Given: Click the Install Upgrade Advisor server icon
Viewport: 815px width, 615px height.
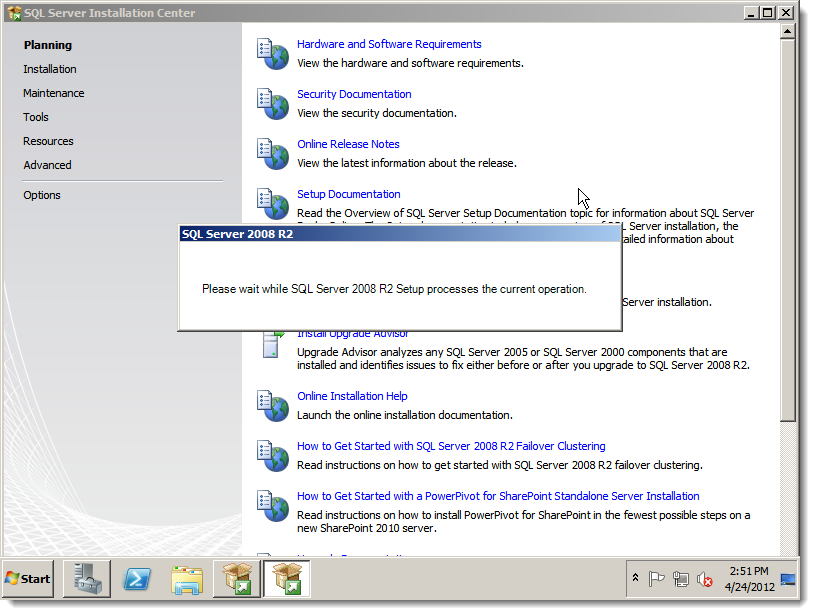Looking at the screenshot, I should coord(273,344).
